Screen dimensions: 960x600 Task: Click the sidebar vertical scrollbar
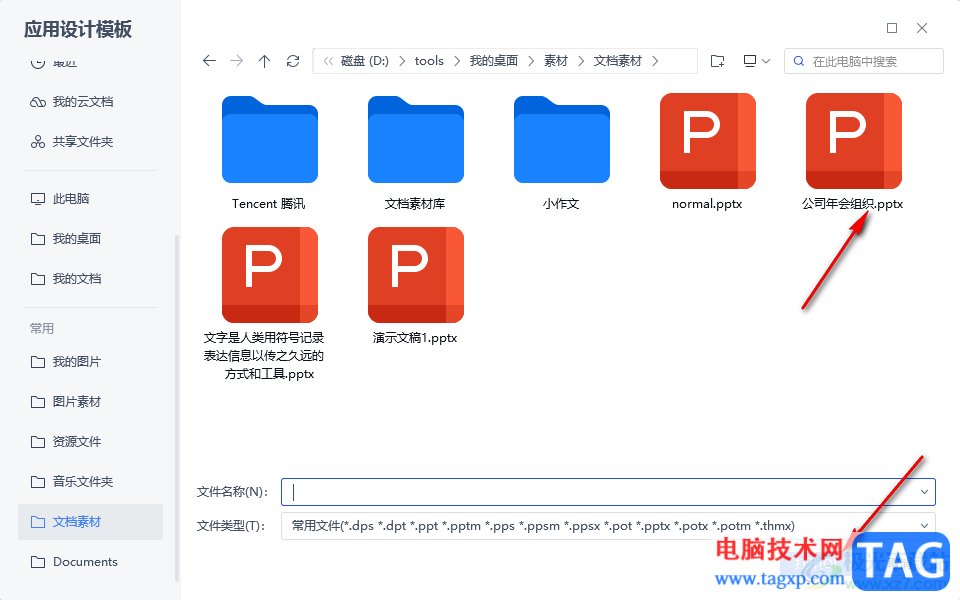tap(177, 407)
